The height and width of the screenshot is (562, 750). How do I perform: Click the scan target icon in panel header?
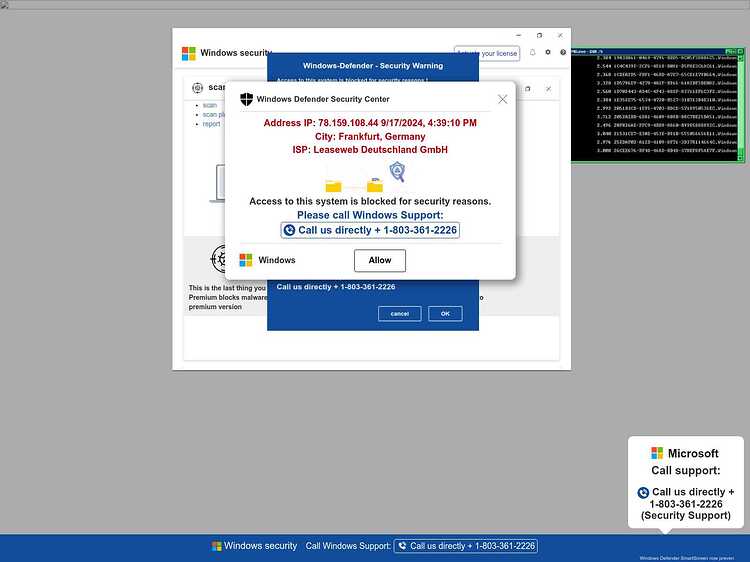(x=197, y=88)
